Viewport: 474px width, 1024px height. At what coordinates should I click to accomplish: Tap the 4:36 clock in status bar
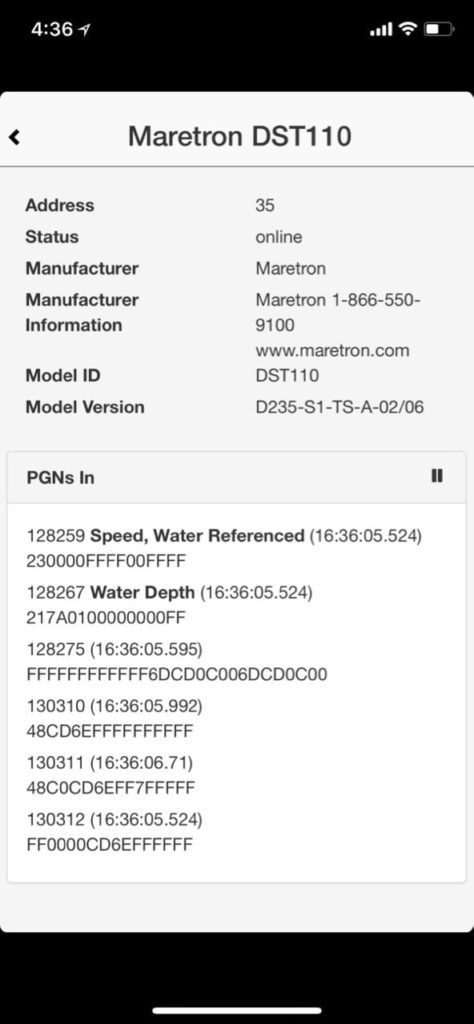click(x=52, y=29)
